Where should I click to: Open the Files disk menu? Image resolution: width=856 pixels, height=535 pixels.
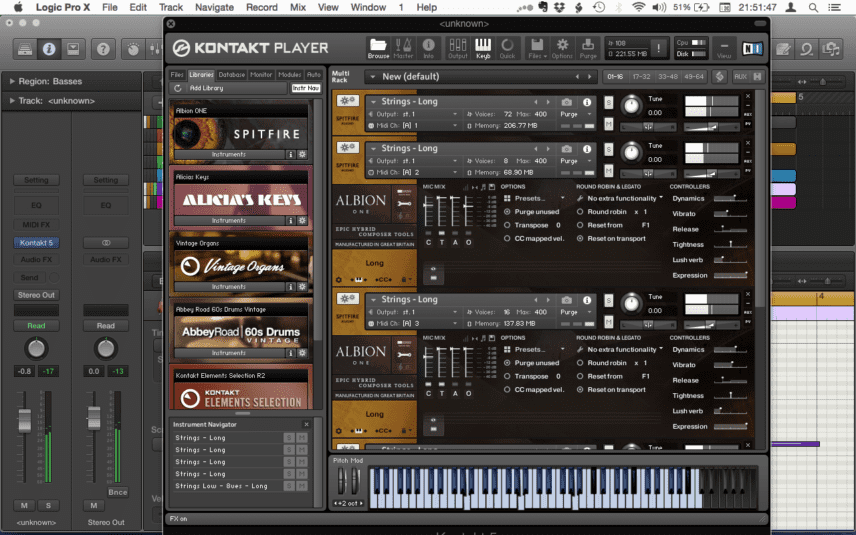[537, 48]
